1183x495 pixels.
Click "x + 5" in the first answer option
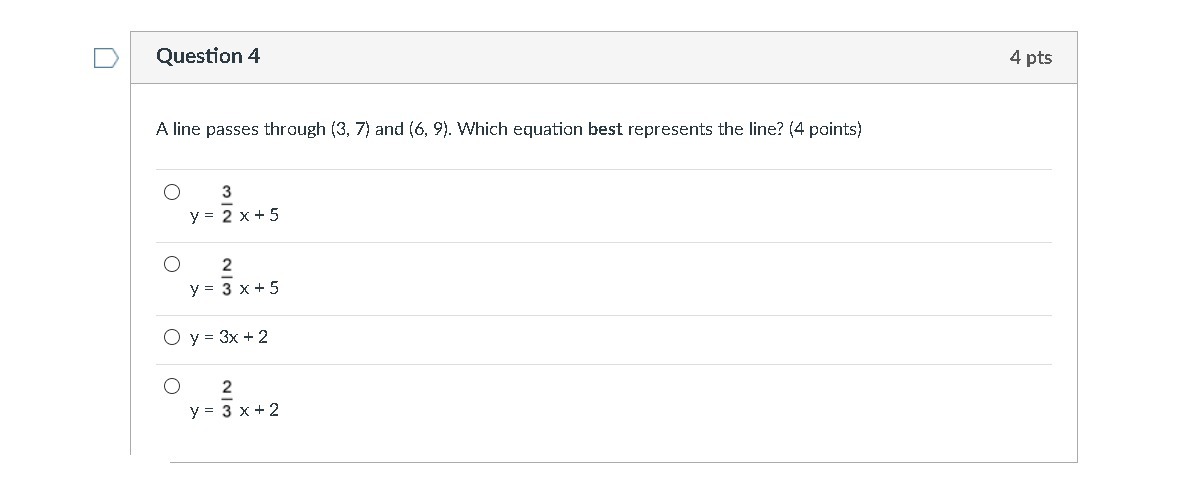pyautogui.click(x=259, y=215)
